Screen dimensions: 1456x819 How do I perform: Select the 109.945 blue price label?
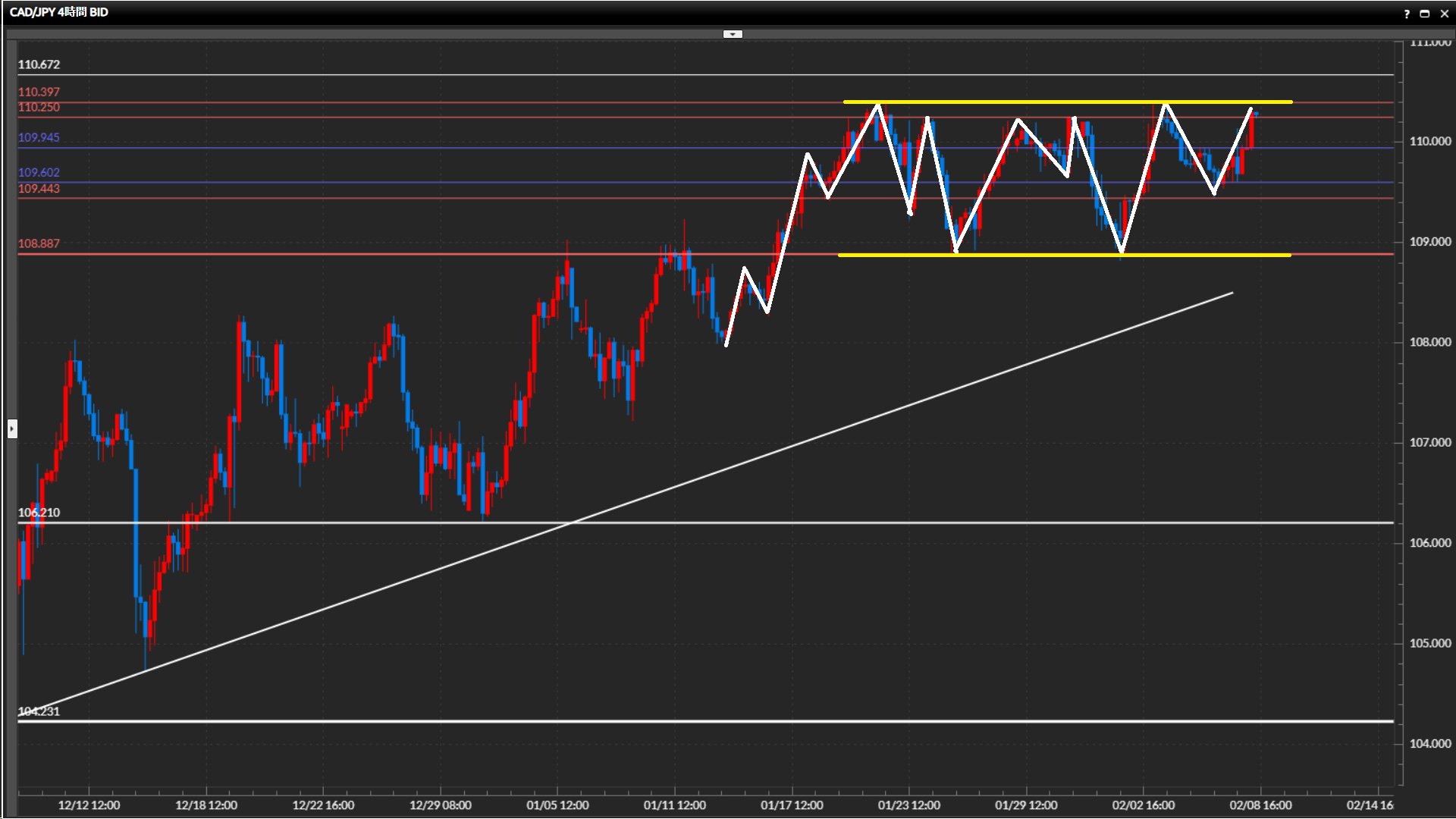click(39, 137)
